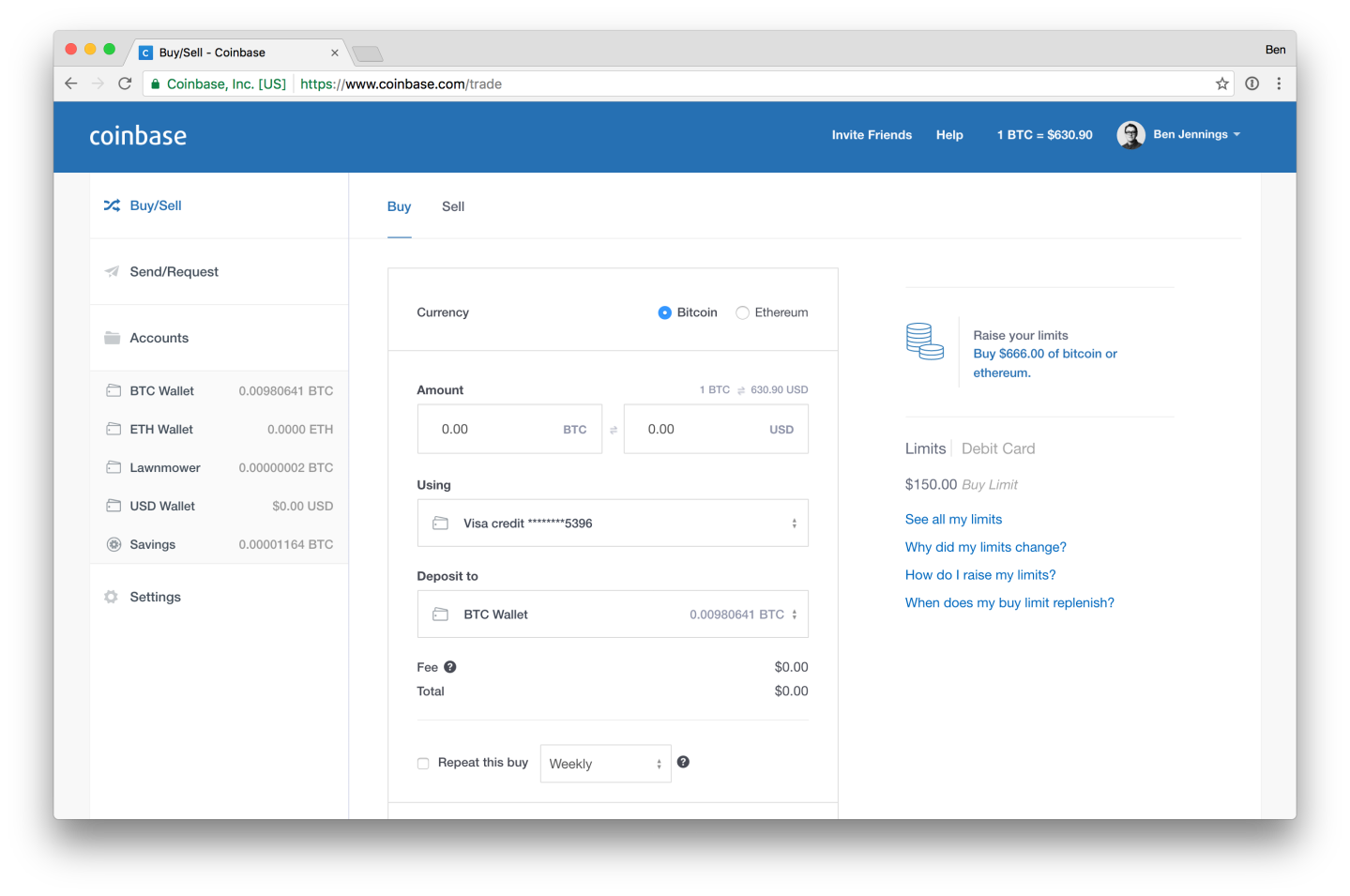Viewport: 1350px width, 896px height.
Task: Select the Ethereum currency radio button
Action: click(742, 312)
